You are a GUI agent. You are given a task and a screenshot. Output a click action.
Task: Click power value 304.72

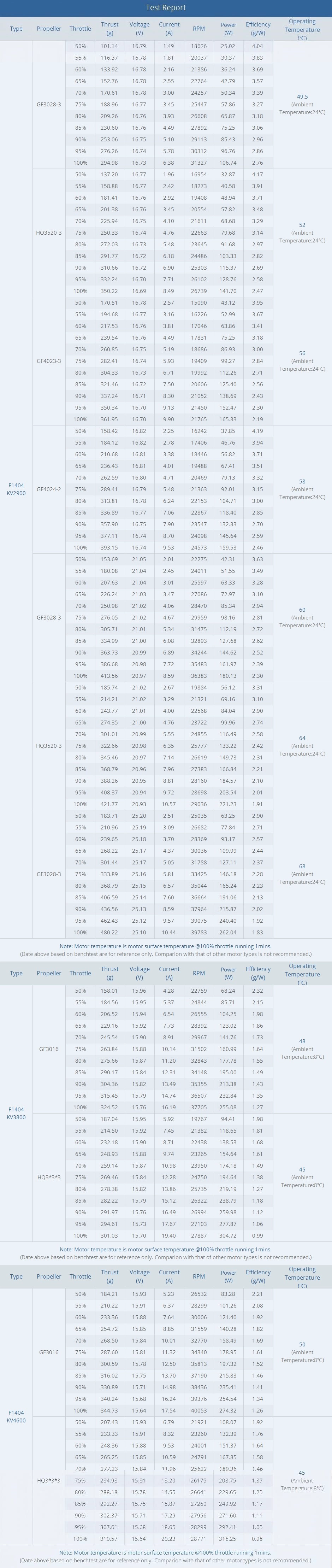click(228, 1236)
